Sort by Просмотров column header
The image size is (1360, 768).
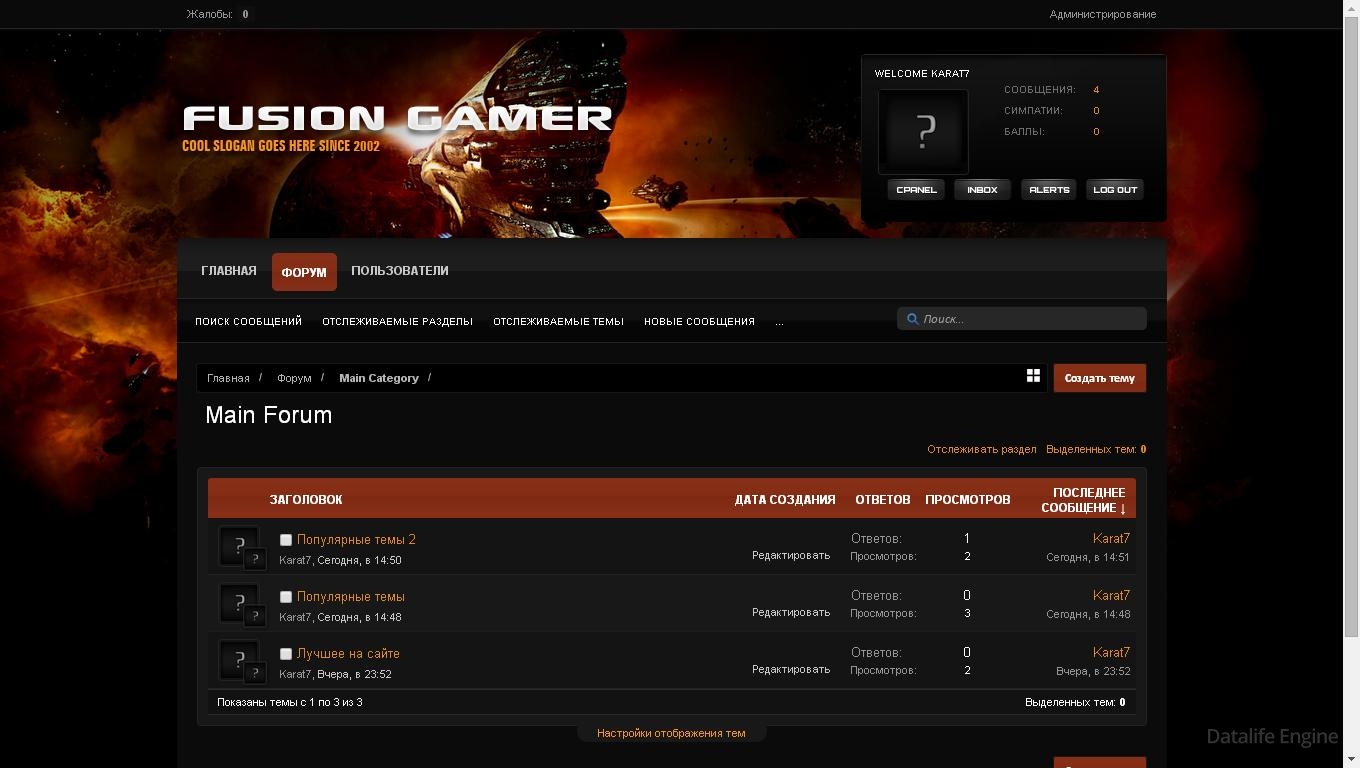[x=968, y=500]
